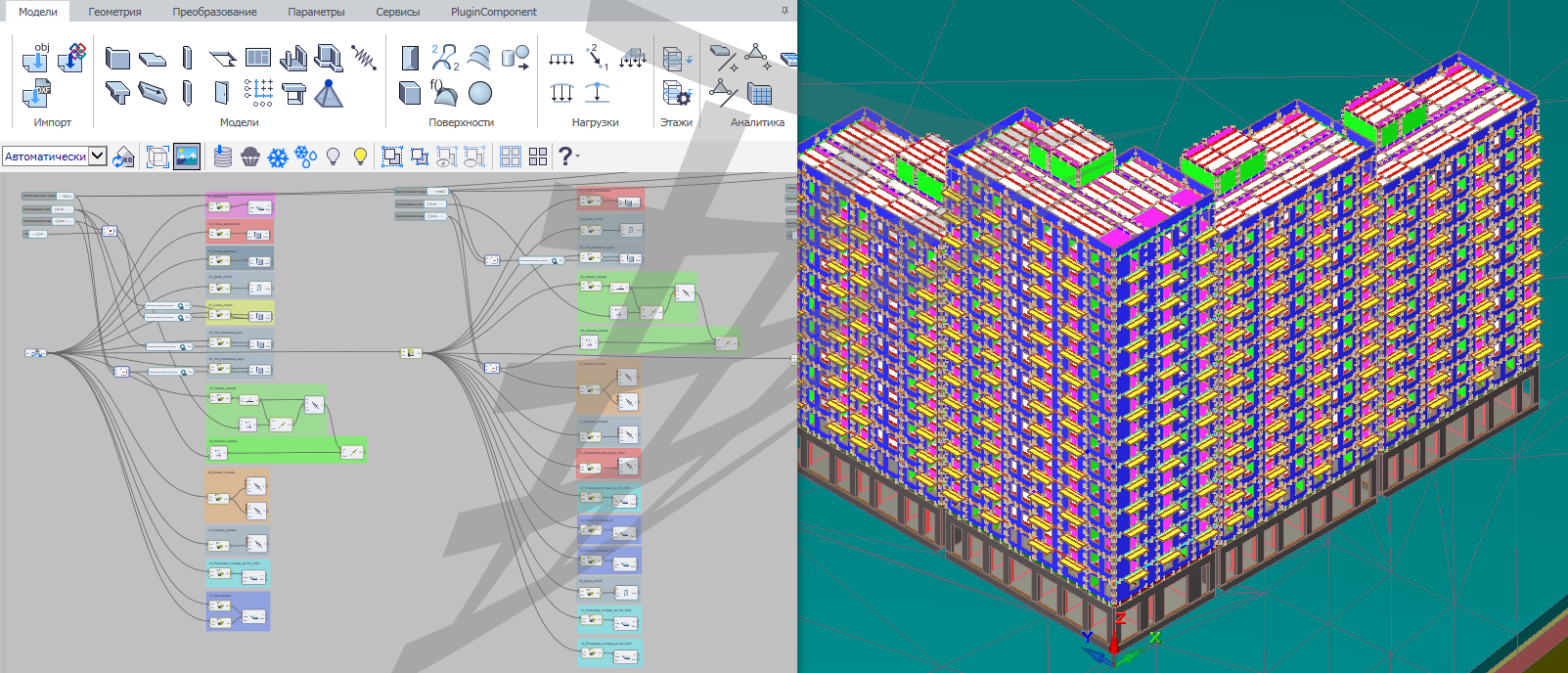This screenshot has height=673, width=1568.
Task: Select the spring element tool
Action: [x=364, y=58]
